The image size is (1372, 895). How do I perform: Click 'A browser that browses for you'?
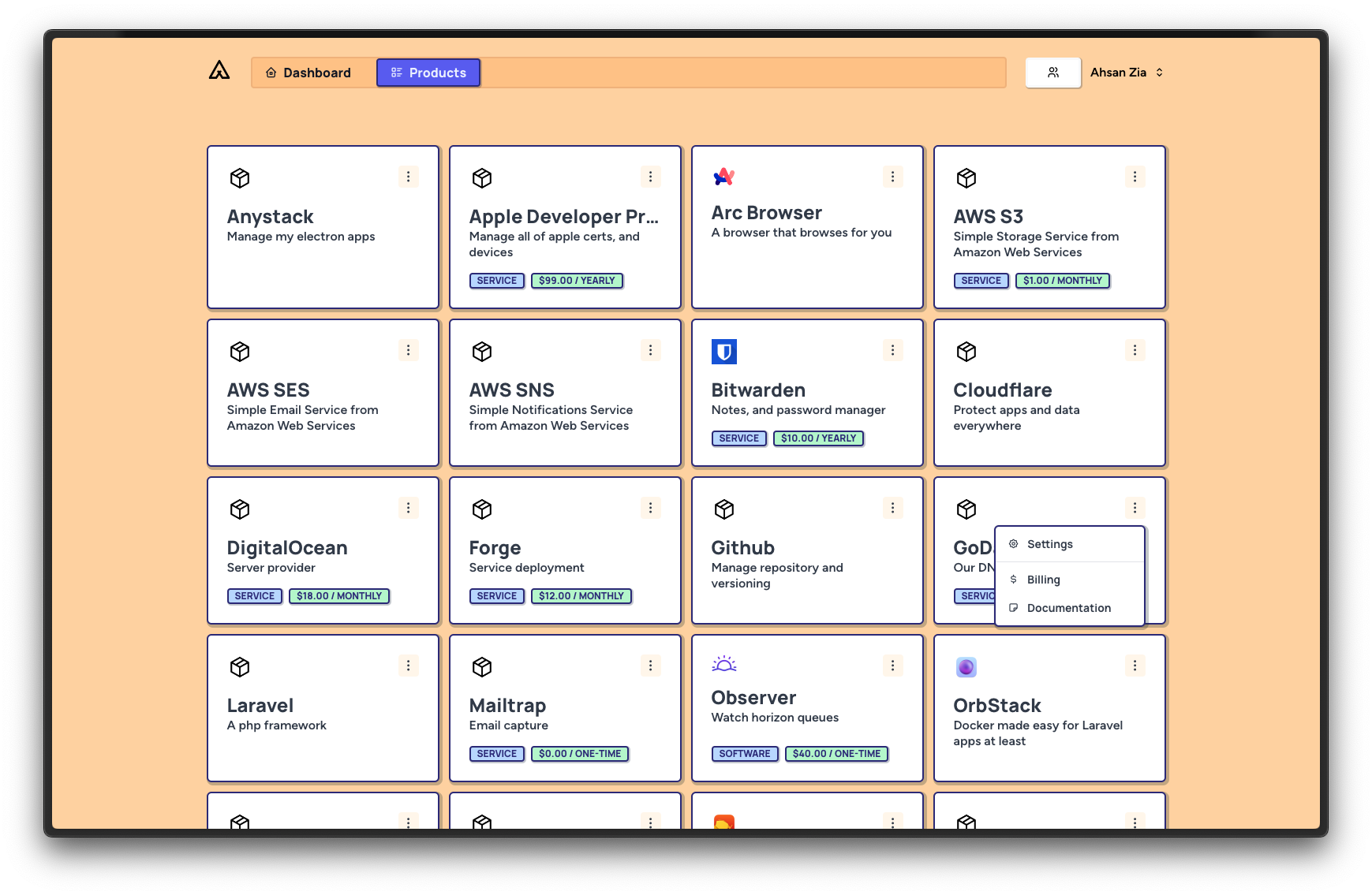pyautogui.click(x=802, y=233)
